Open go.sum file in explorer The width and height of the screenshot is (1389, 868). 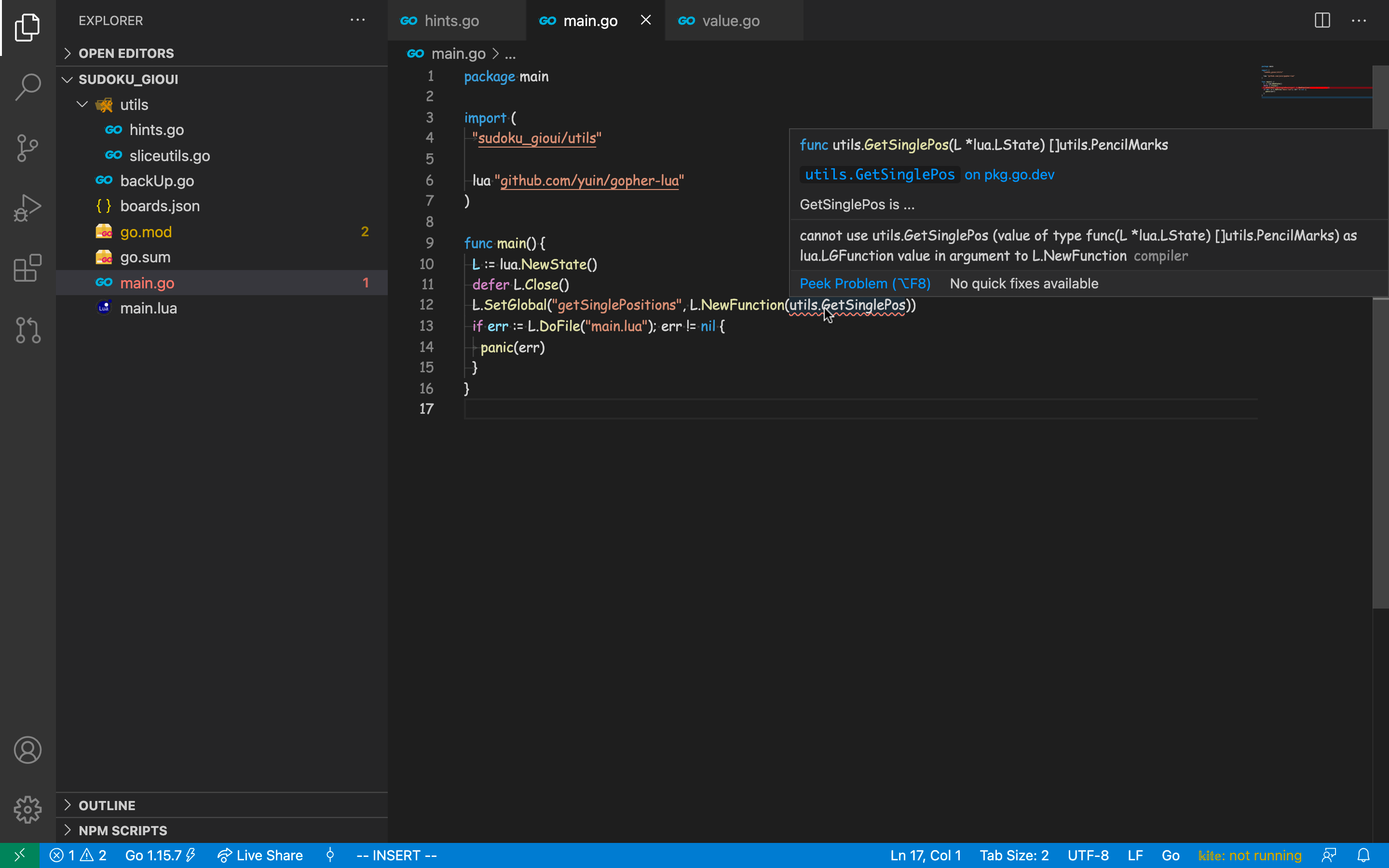pyautogui.click(x=221, y=257)
